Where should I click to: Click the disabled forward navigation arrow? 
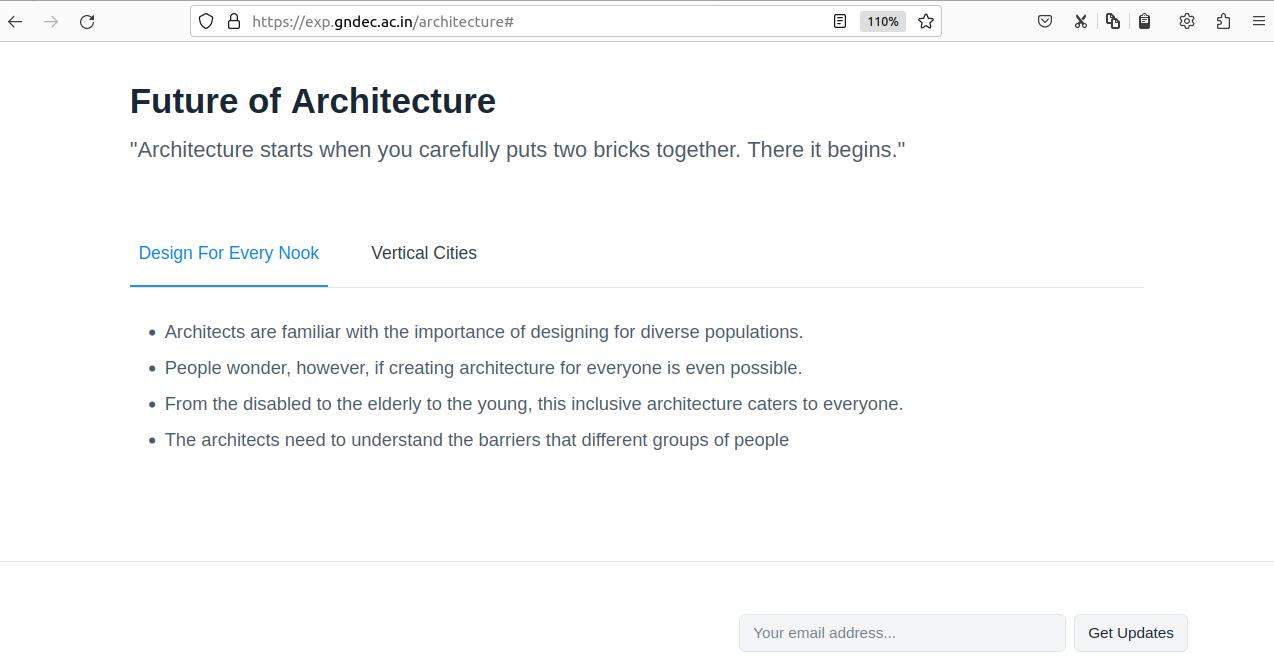51,21
